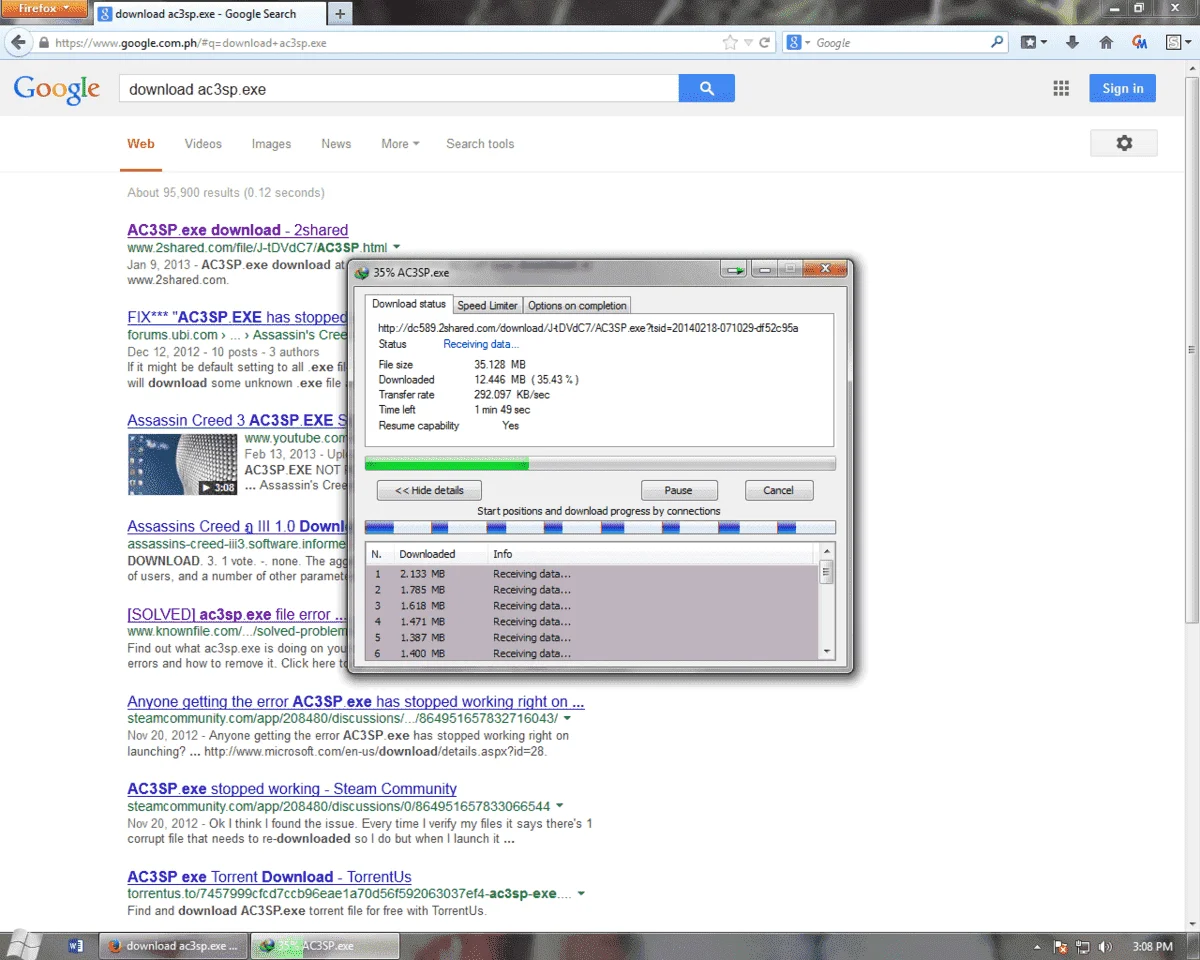Click Hide details button
The image size is (1200, 960).
(x=429, y=490)
